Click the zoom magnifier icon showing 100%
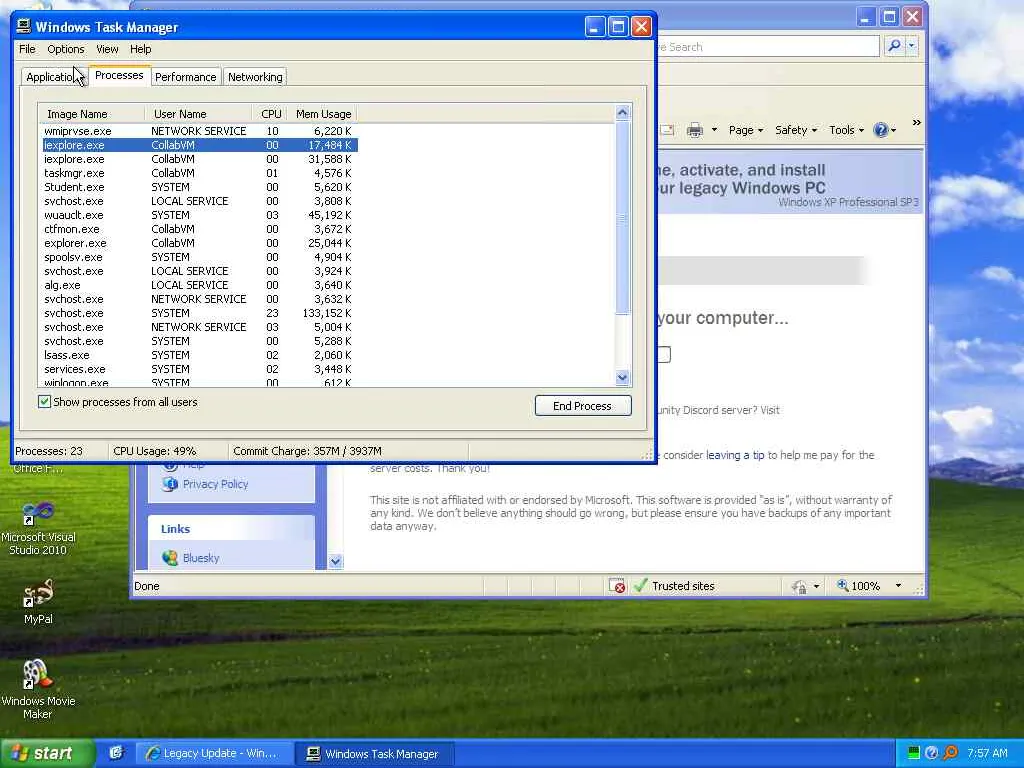The width and height of the screenshot is (1024, 768). (842, 586)
